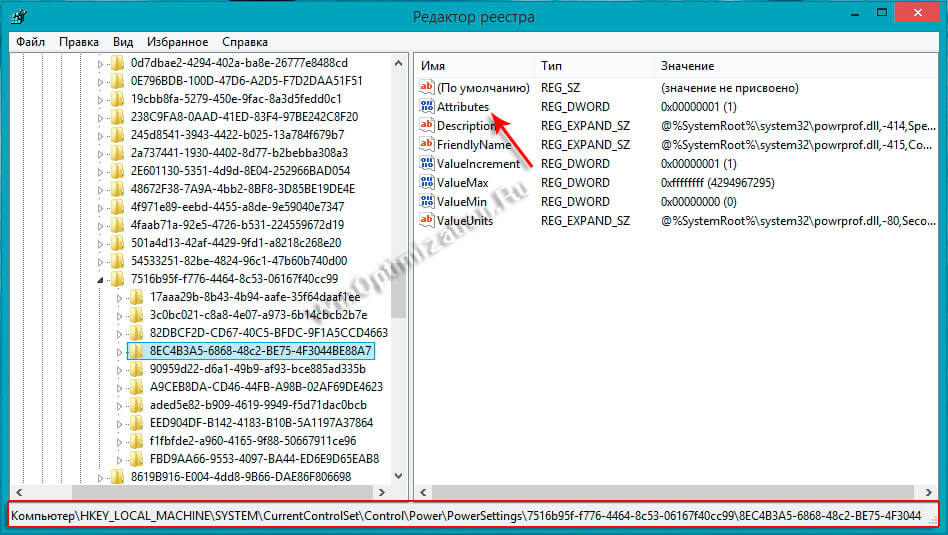Screen dimensions: 948x535
Task: Select the FriendlyName value name
Action: pos(473,144)
